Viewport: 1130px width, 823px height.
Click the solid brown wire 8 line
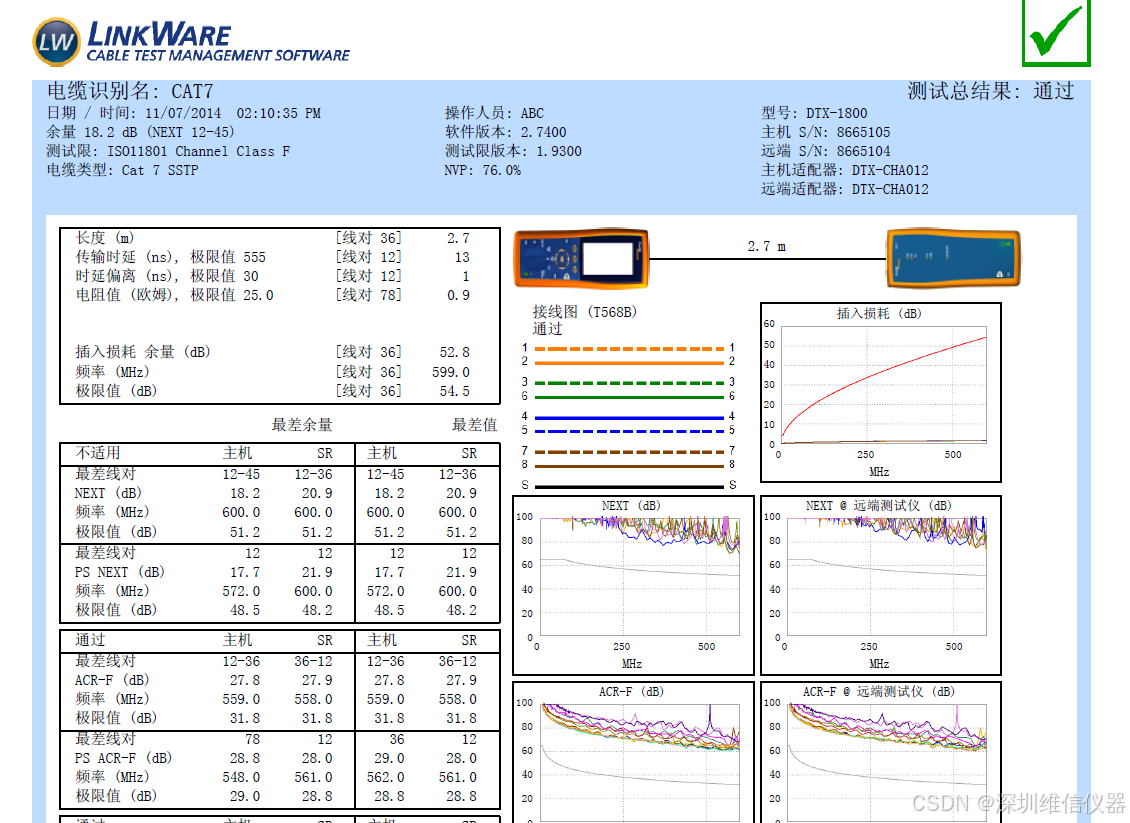coord(628,466)
